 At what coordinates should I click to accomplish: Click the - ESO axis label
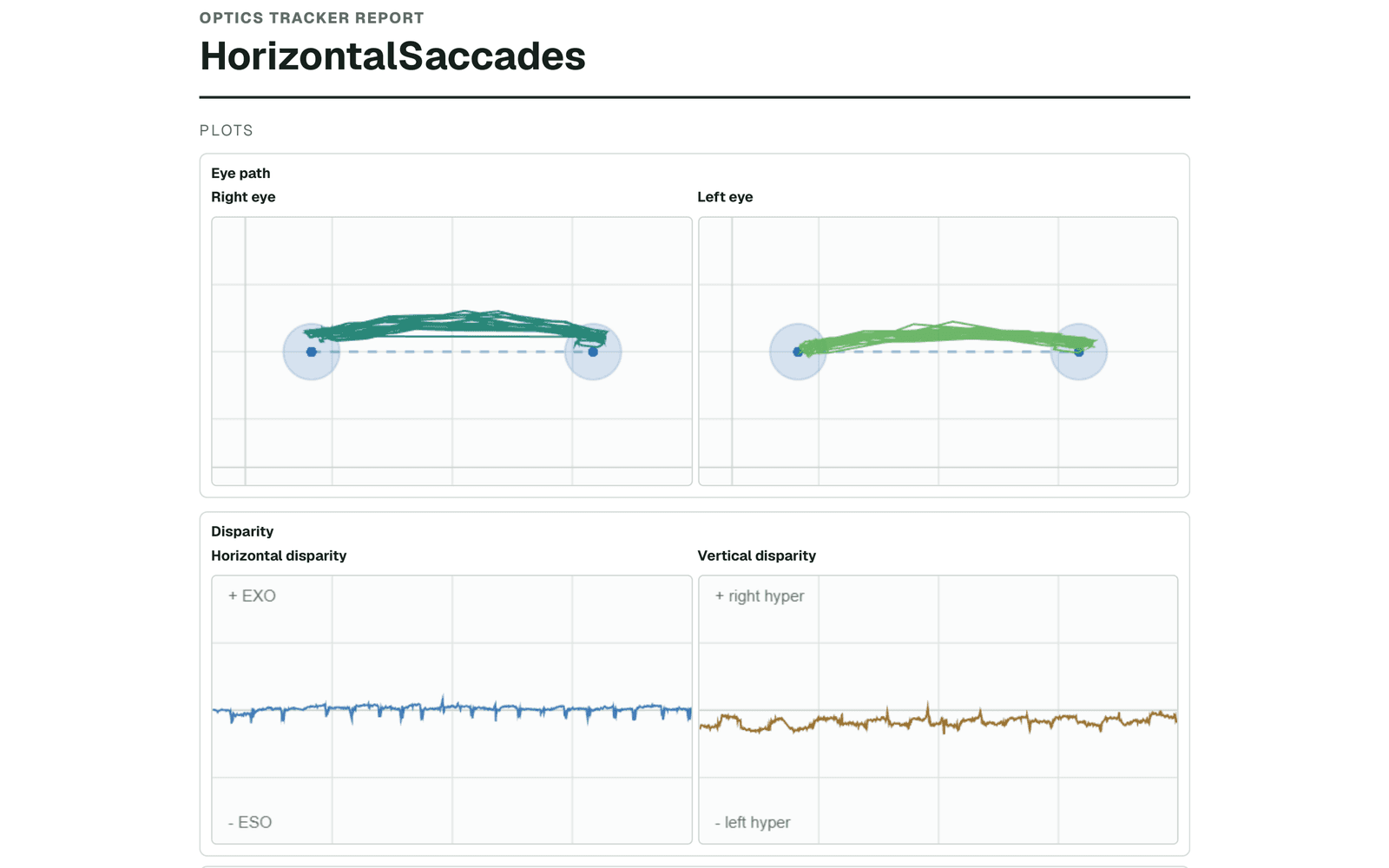[x=250, y=822]
